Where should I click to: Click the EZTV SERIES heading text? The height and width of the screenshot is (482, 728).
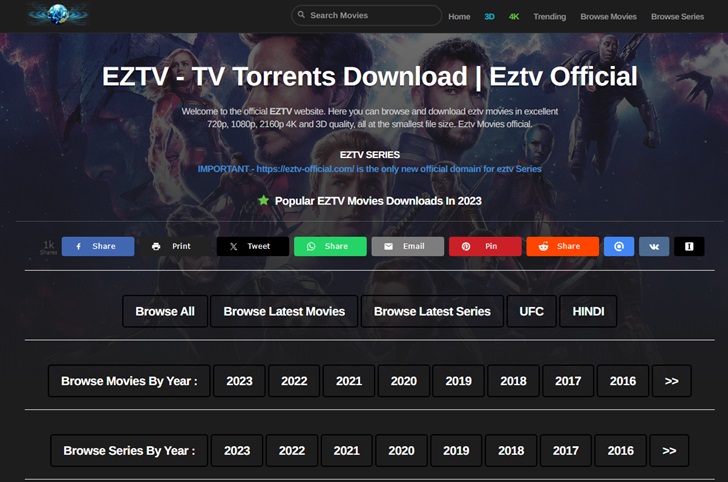[370, 155]
